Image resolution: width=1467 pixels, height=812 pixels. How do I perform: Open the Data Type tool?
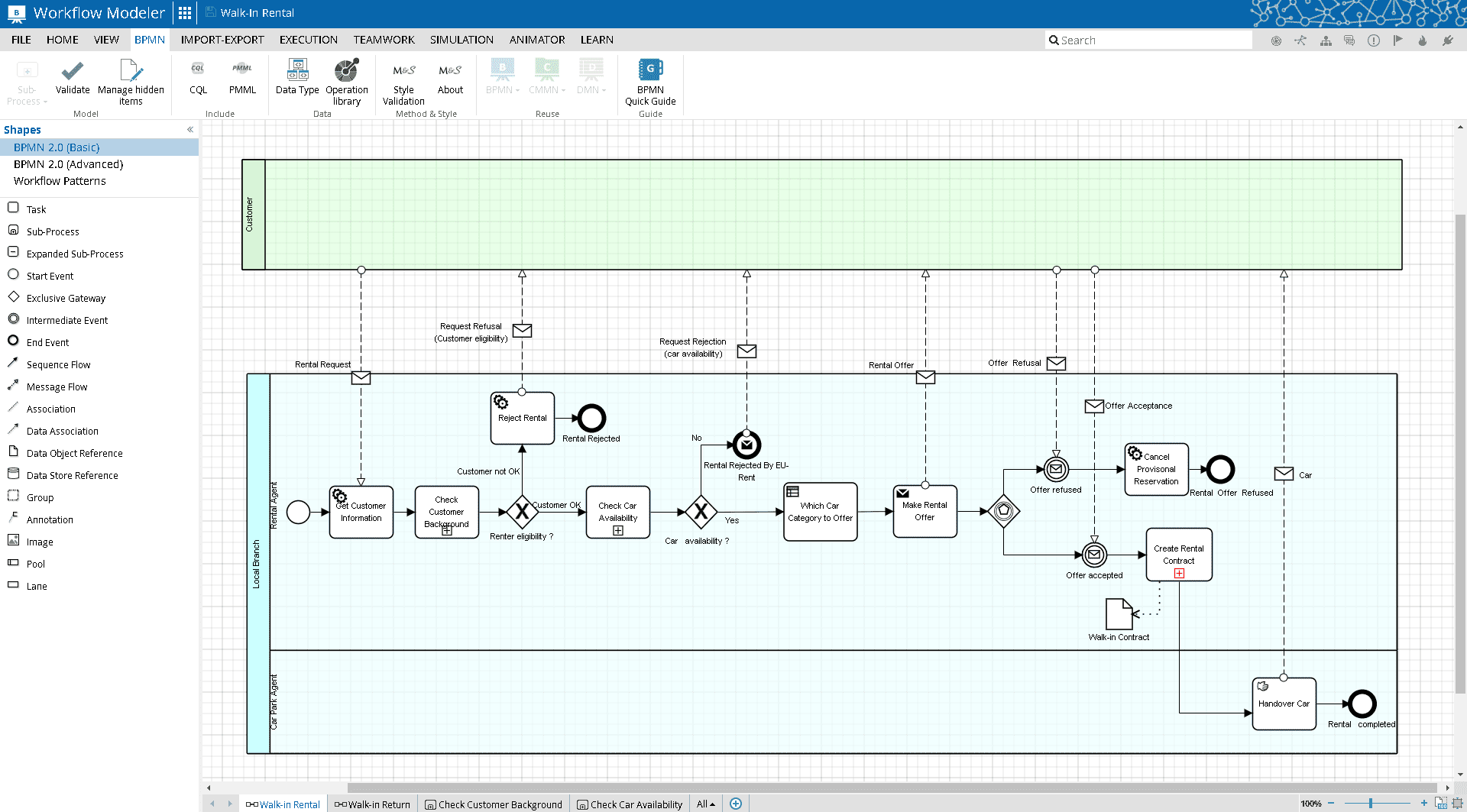297,76
